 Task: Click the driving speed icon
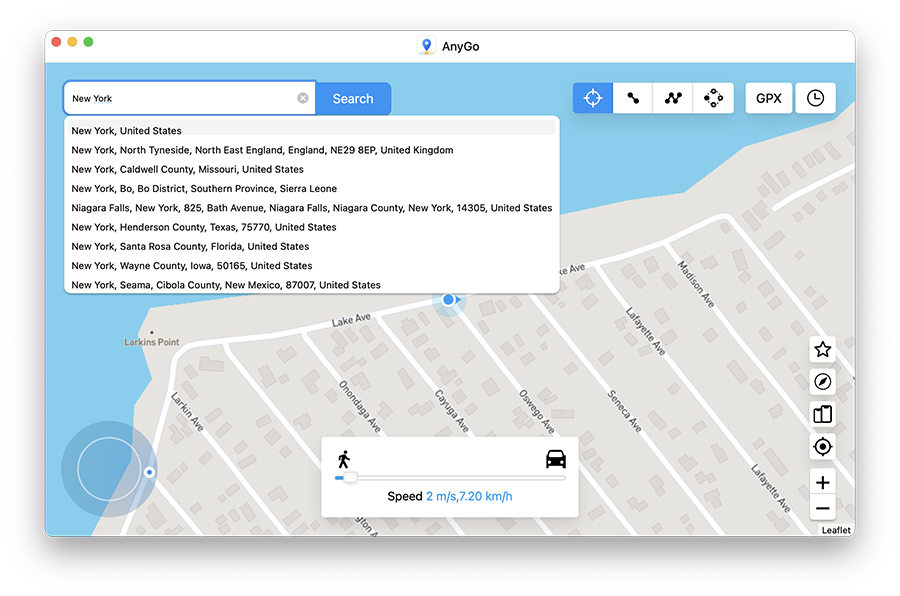click(x=556, y=457)
